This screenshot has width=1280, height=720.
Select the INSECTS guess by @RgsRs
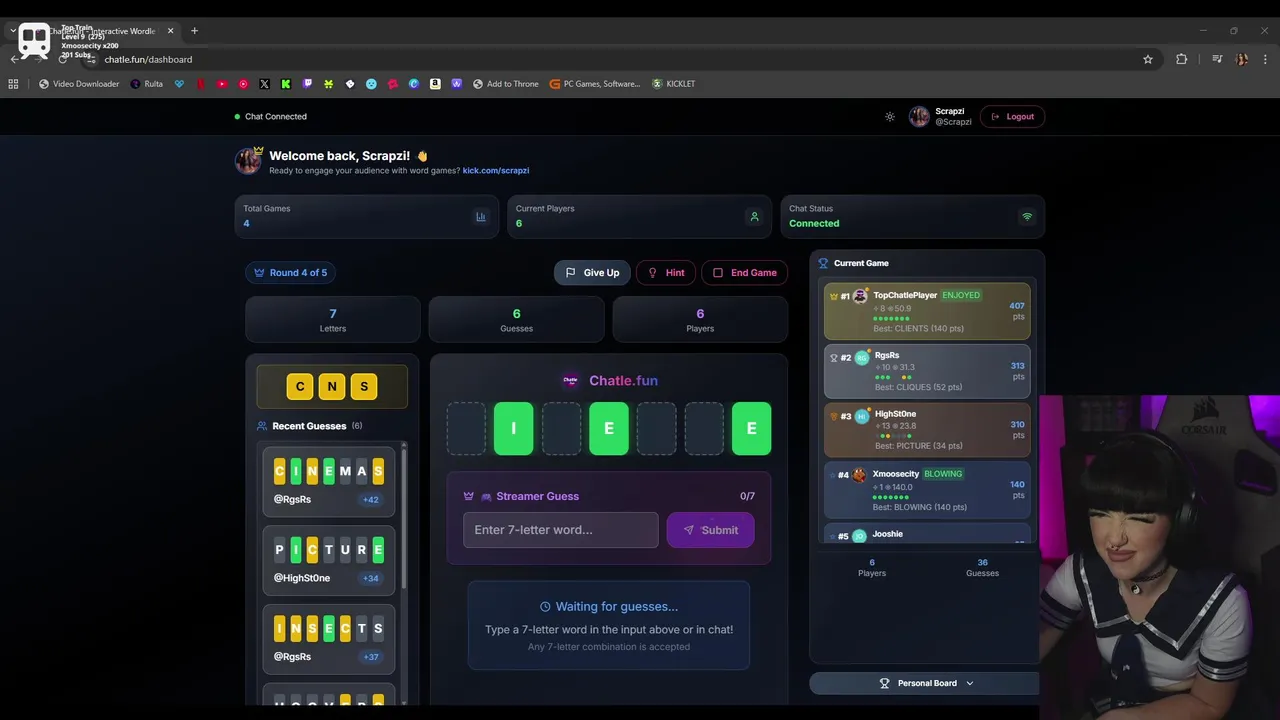tap(329, 639)
